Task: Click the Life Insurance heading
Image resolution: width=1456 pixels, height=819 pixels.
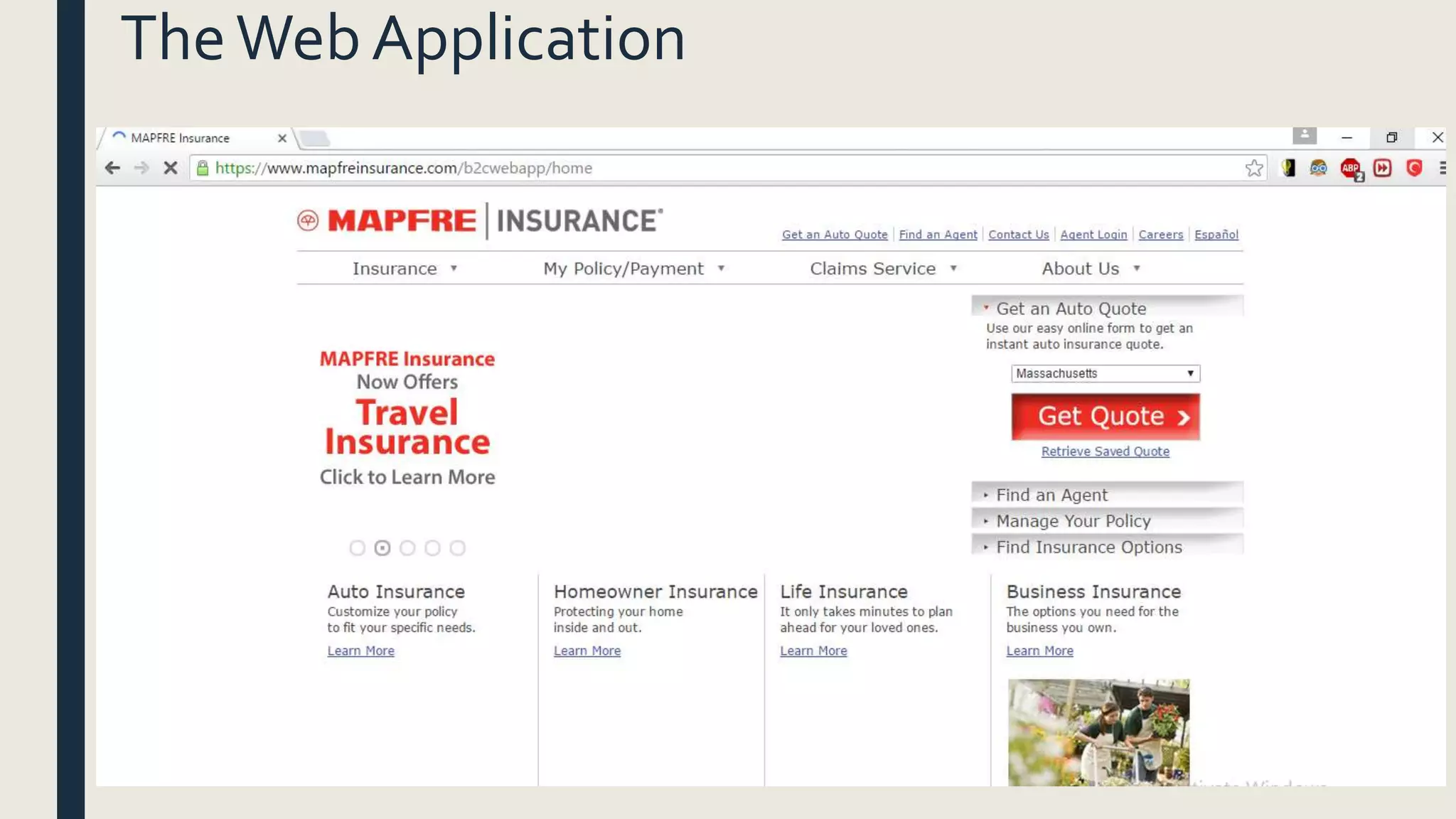Action: click(844, 591)
